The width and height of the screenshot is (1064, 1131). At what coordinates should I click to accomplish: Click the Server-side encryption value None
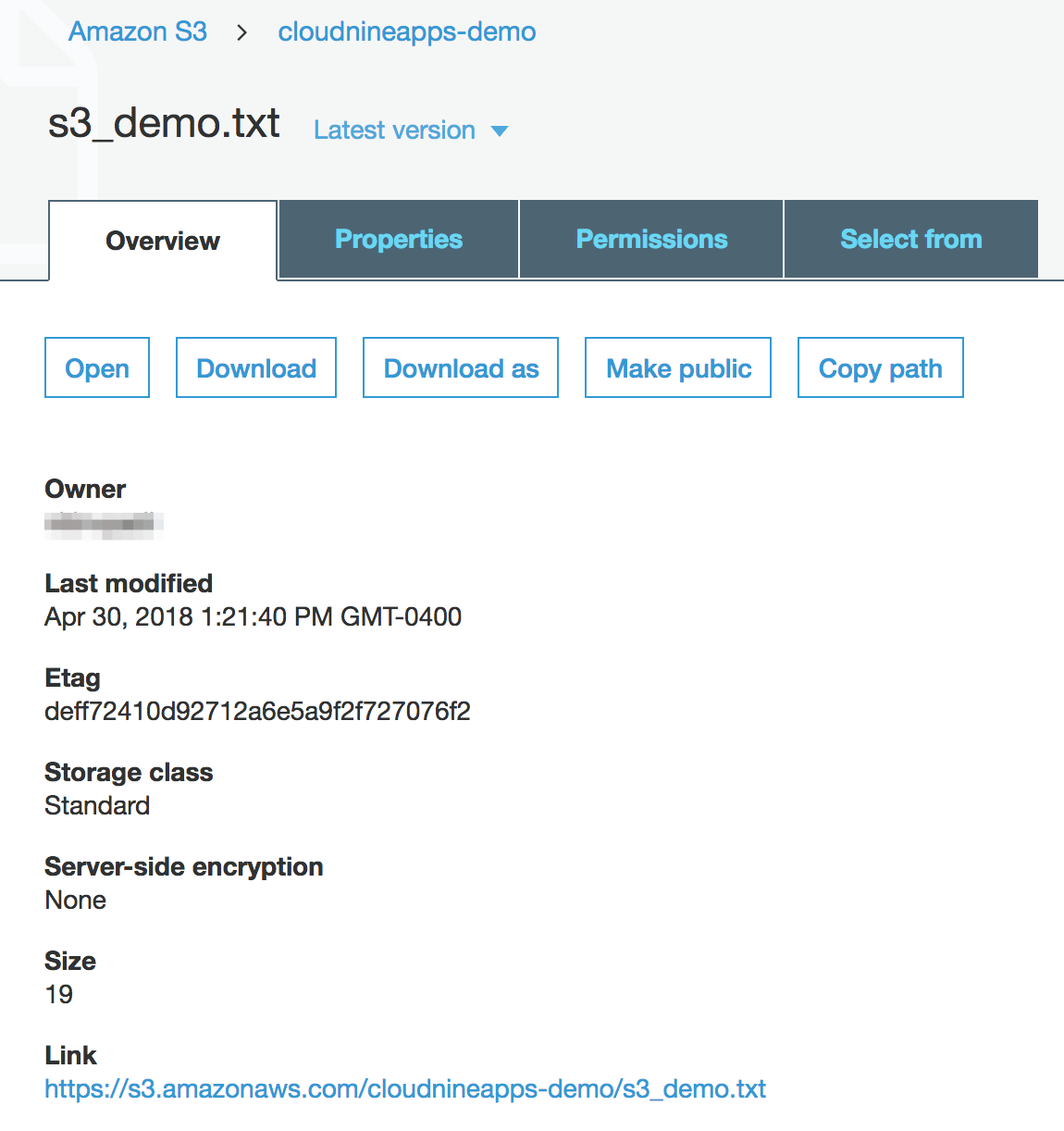(x=76, y=900)
